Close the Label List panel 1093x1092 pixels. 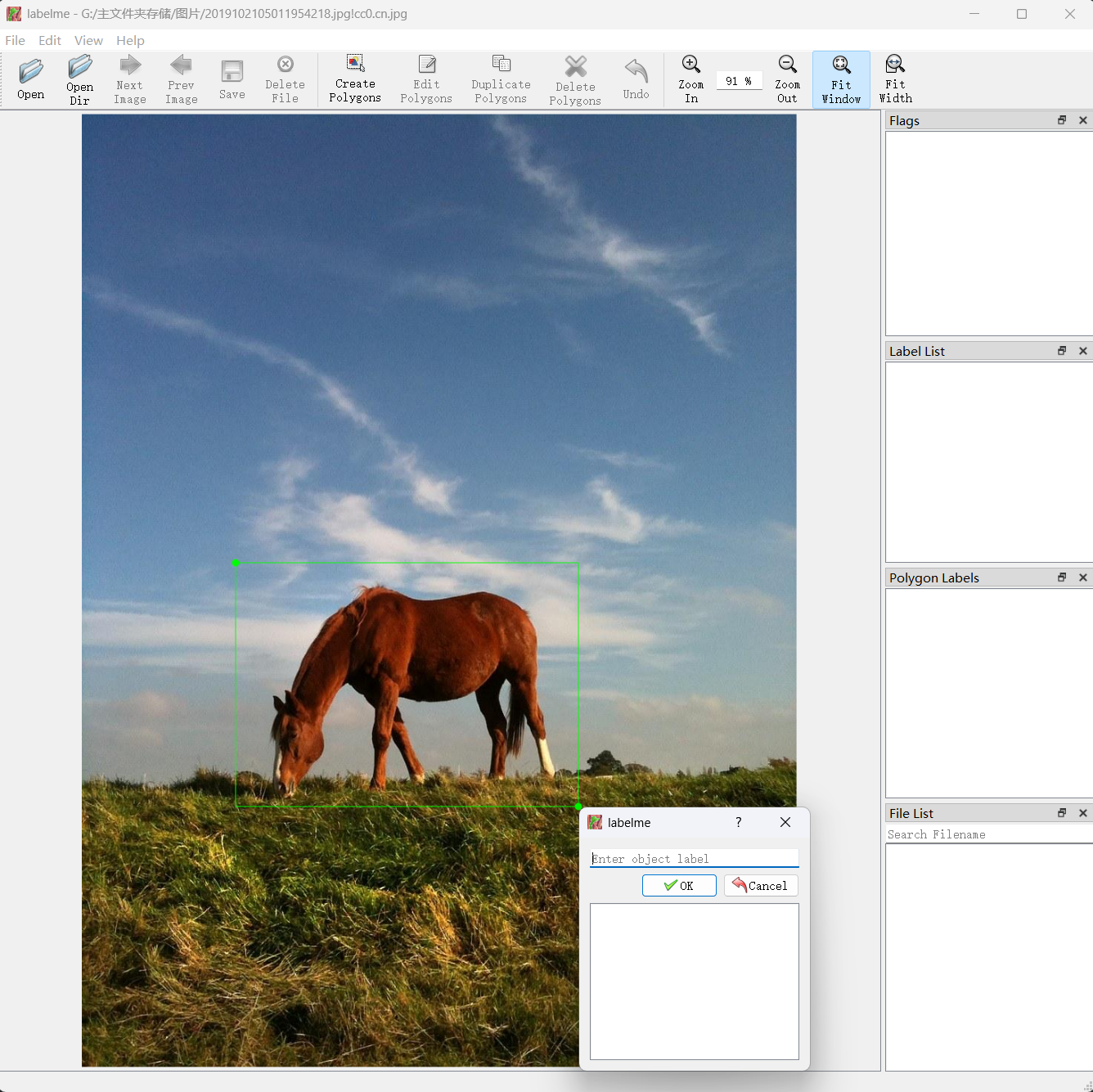(1083, 351)
